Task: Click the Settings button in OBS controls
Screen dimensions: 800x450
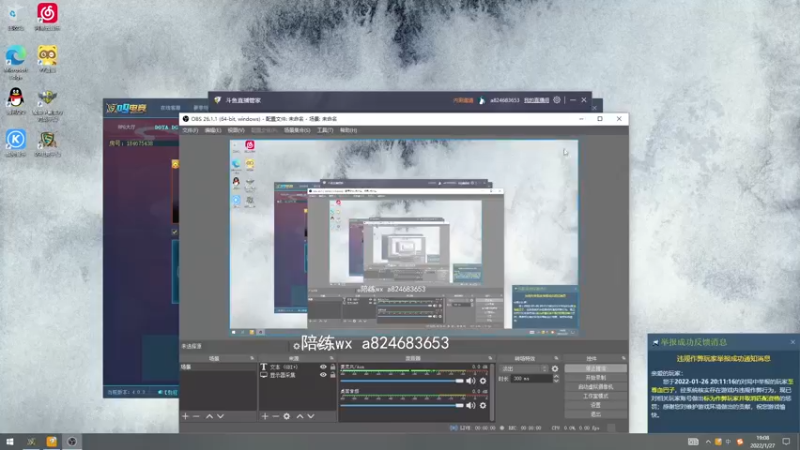Action: 595,405
